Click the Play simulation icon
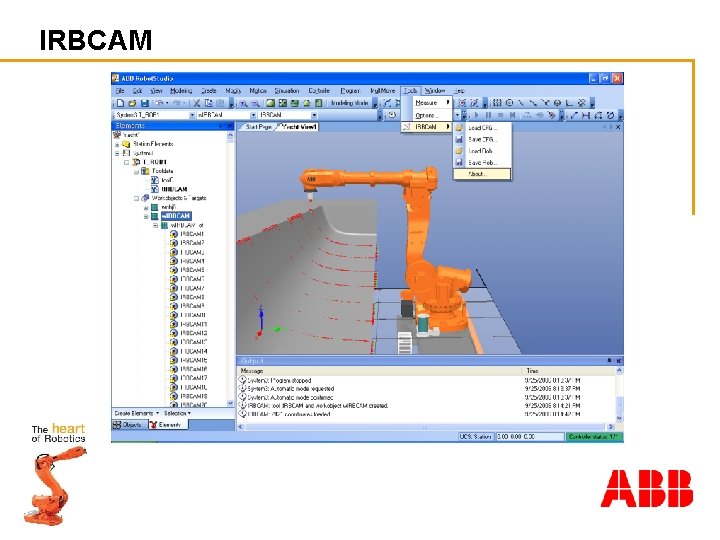 (x=476, y=115)
